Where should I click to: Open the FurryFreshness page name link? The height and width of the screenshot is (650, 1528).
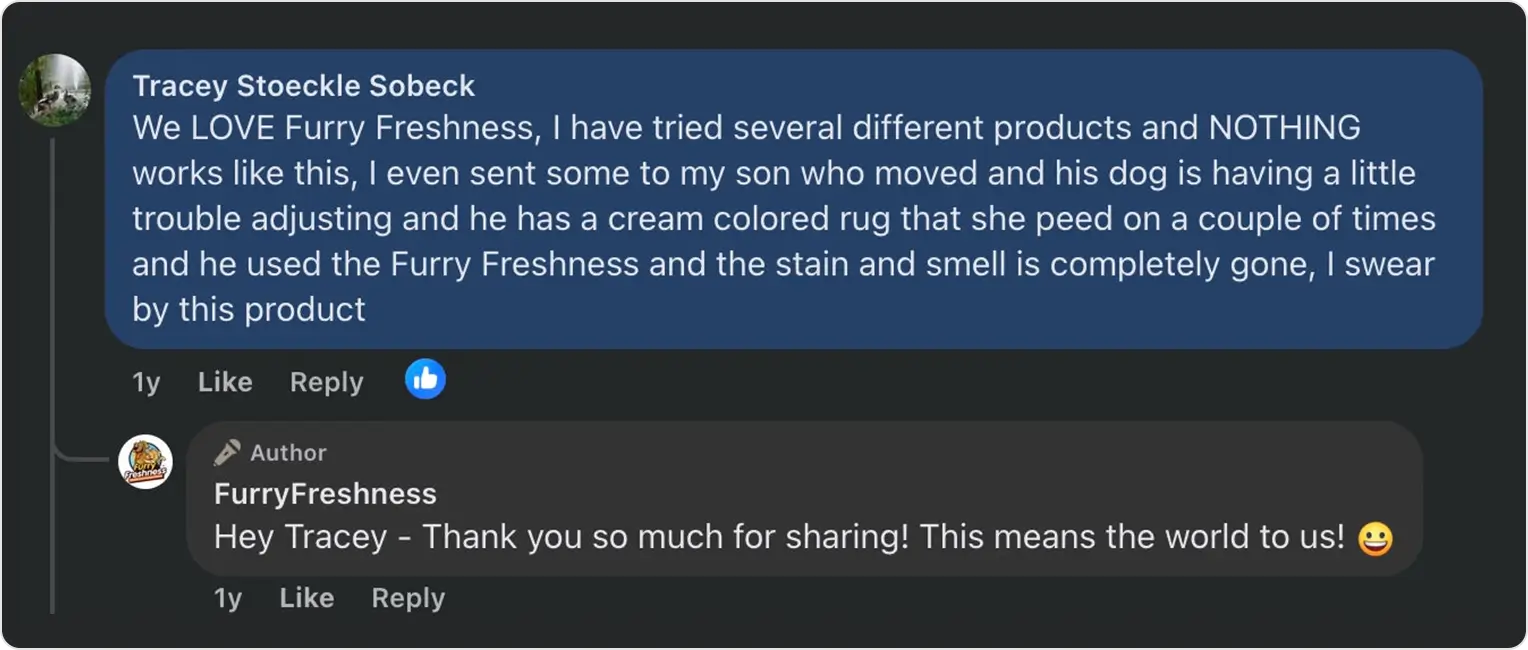click(325, 493)
